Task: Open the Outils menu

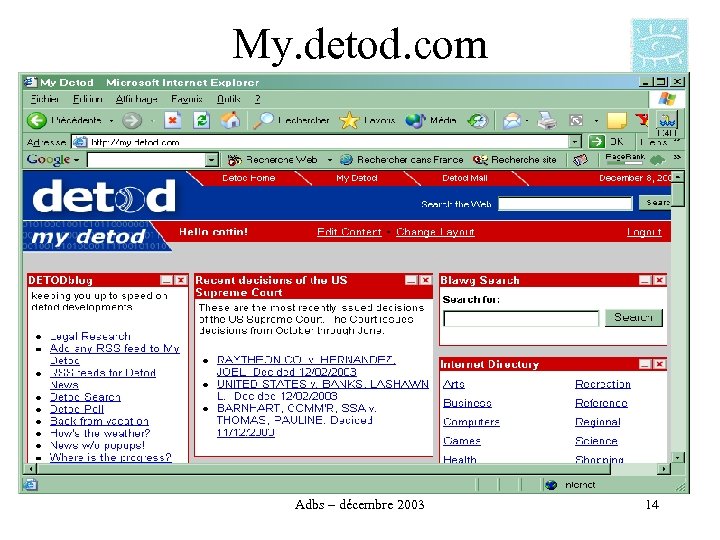Action: pyautogui.click(x=229, y=99)
